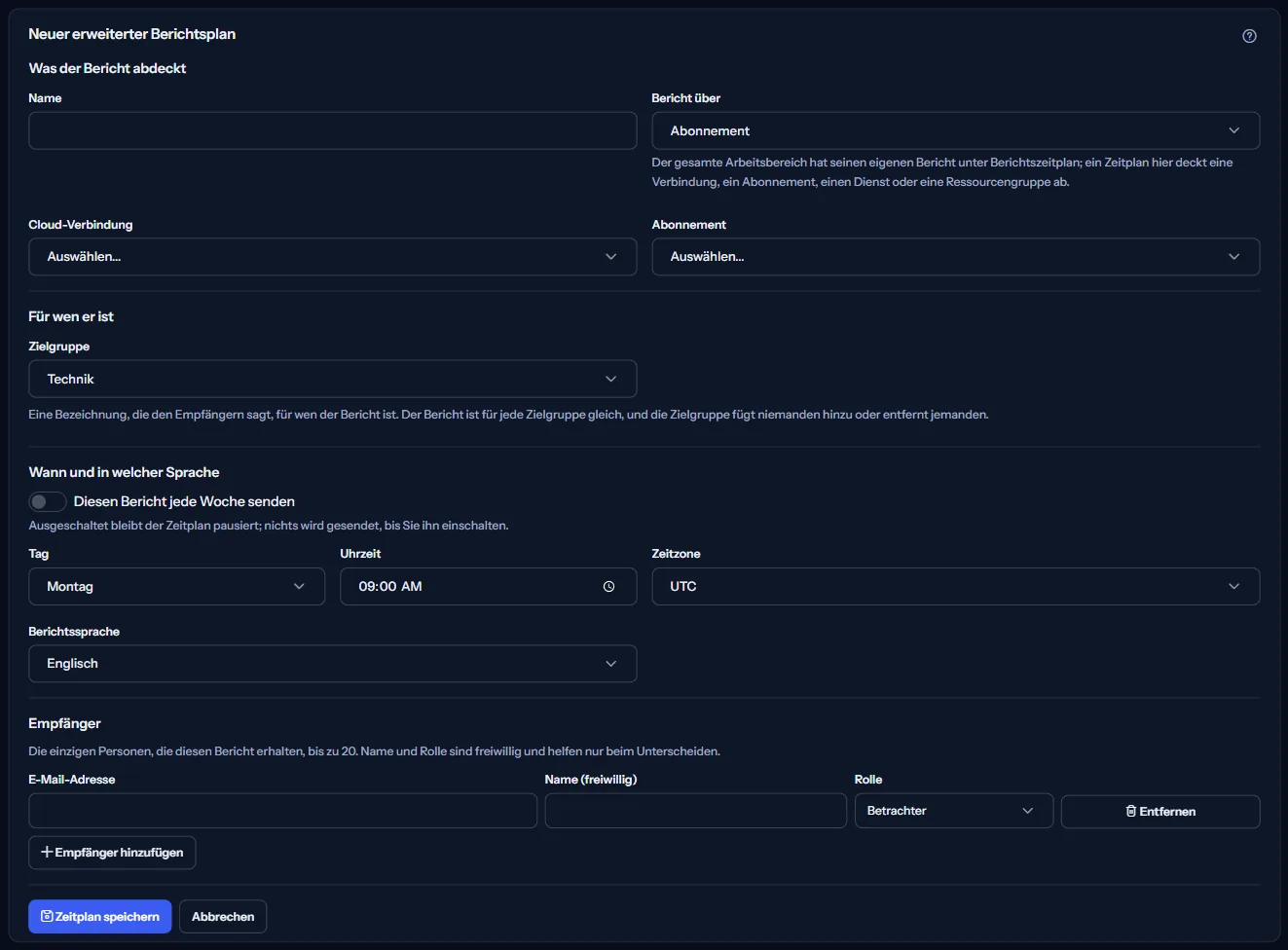Open the help question-mark icon
This screenshot has width=1288, height=950.
1249,36
